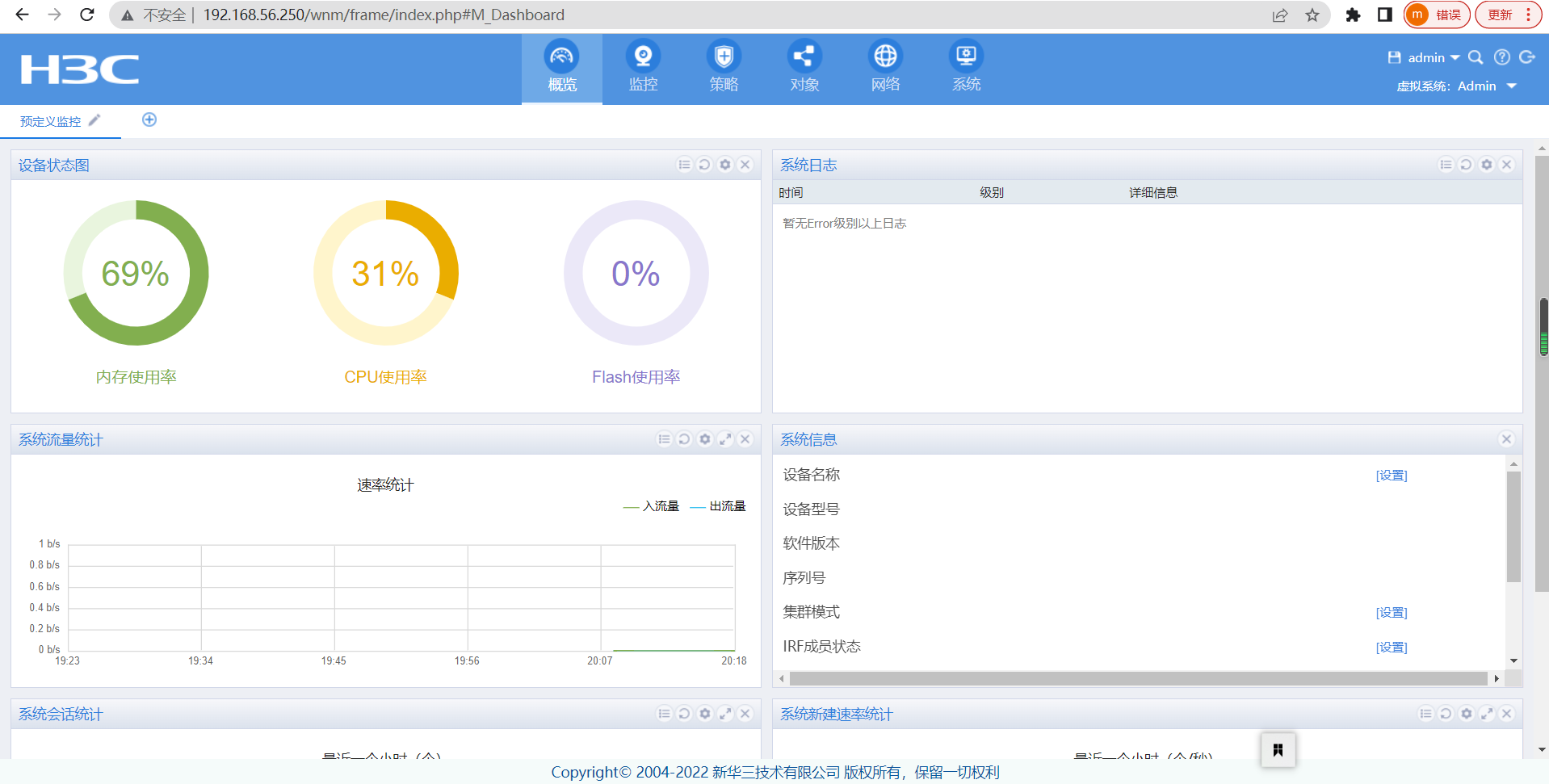
Task: Edit the 预定义监控 tab with pencil icon
Action: [94, 120]
